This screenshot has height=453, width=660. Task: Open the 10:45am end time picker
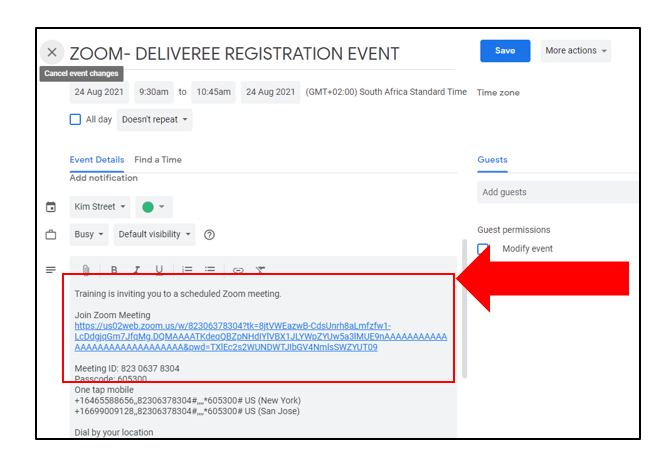coord(213,92)
